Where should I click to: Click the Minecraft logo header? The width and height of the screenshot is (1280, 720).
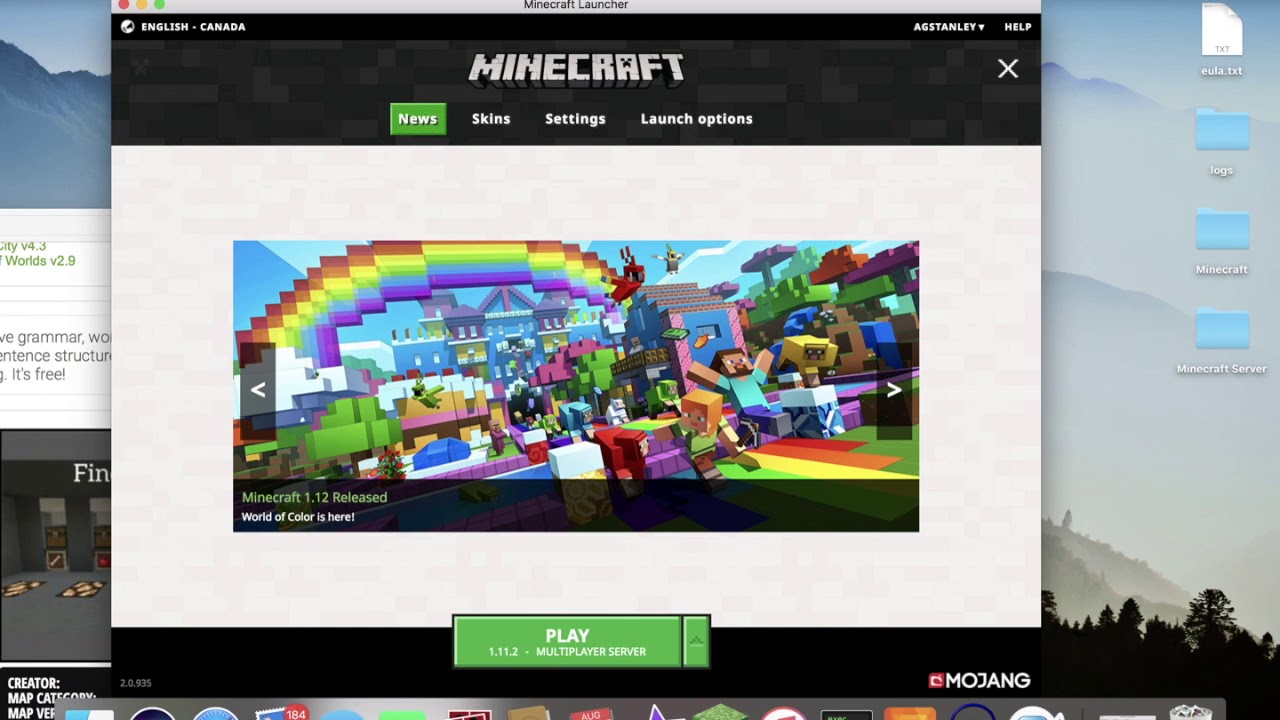[x=576, y=68]
